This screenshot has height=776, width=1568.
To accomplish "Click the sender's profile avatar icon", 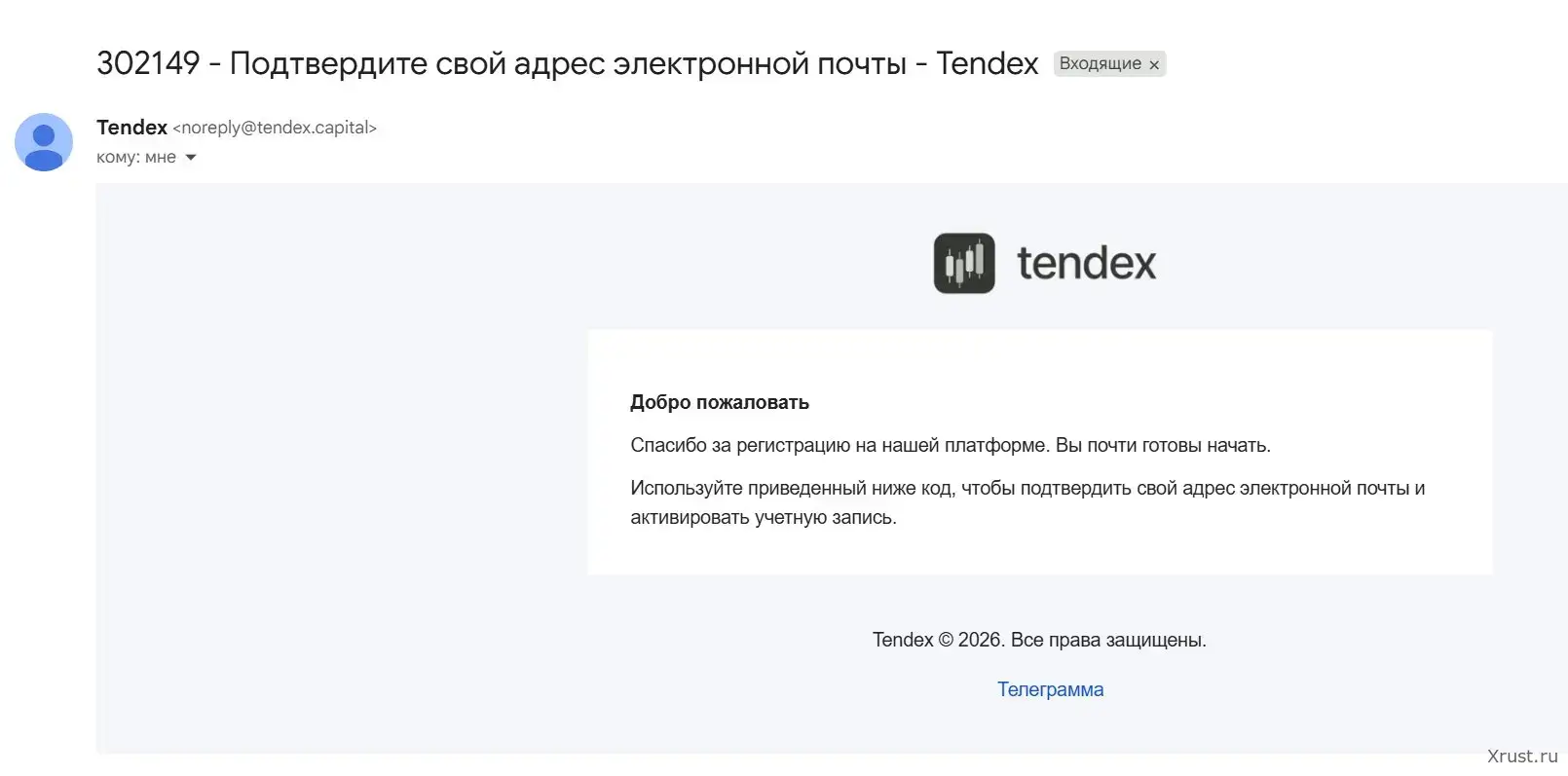I will click(44, 142).
